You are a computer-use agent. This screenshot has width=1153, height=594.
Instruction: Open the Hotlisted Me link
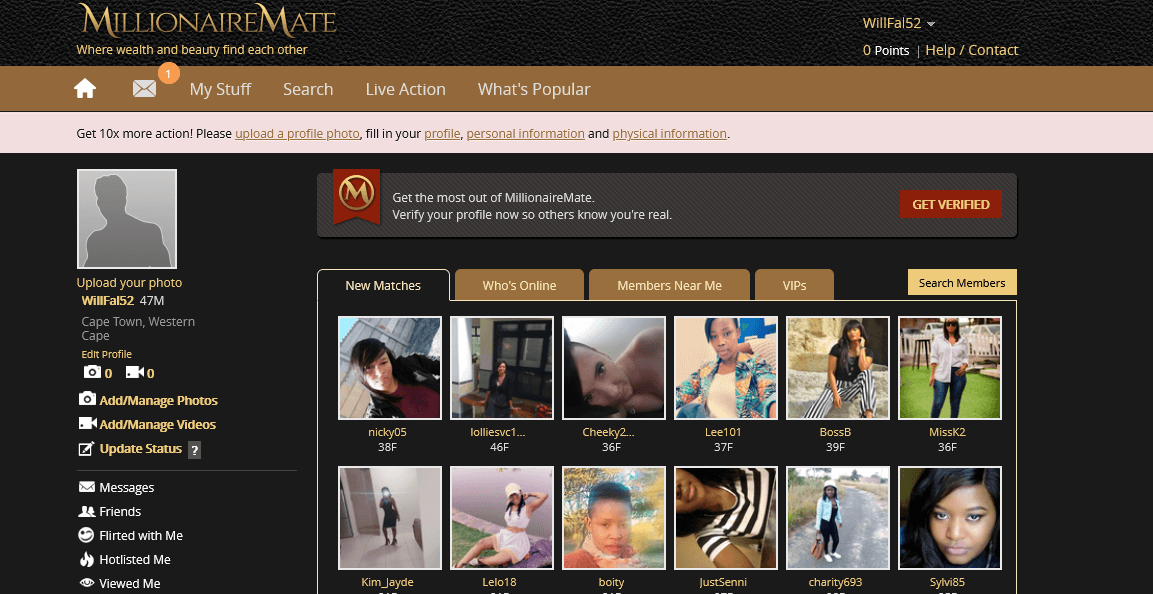click(x=135, y=559)
